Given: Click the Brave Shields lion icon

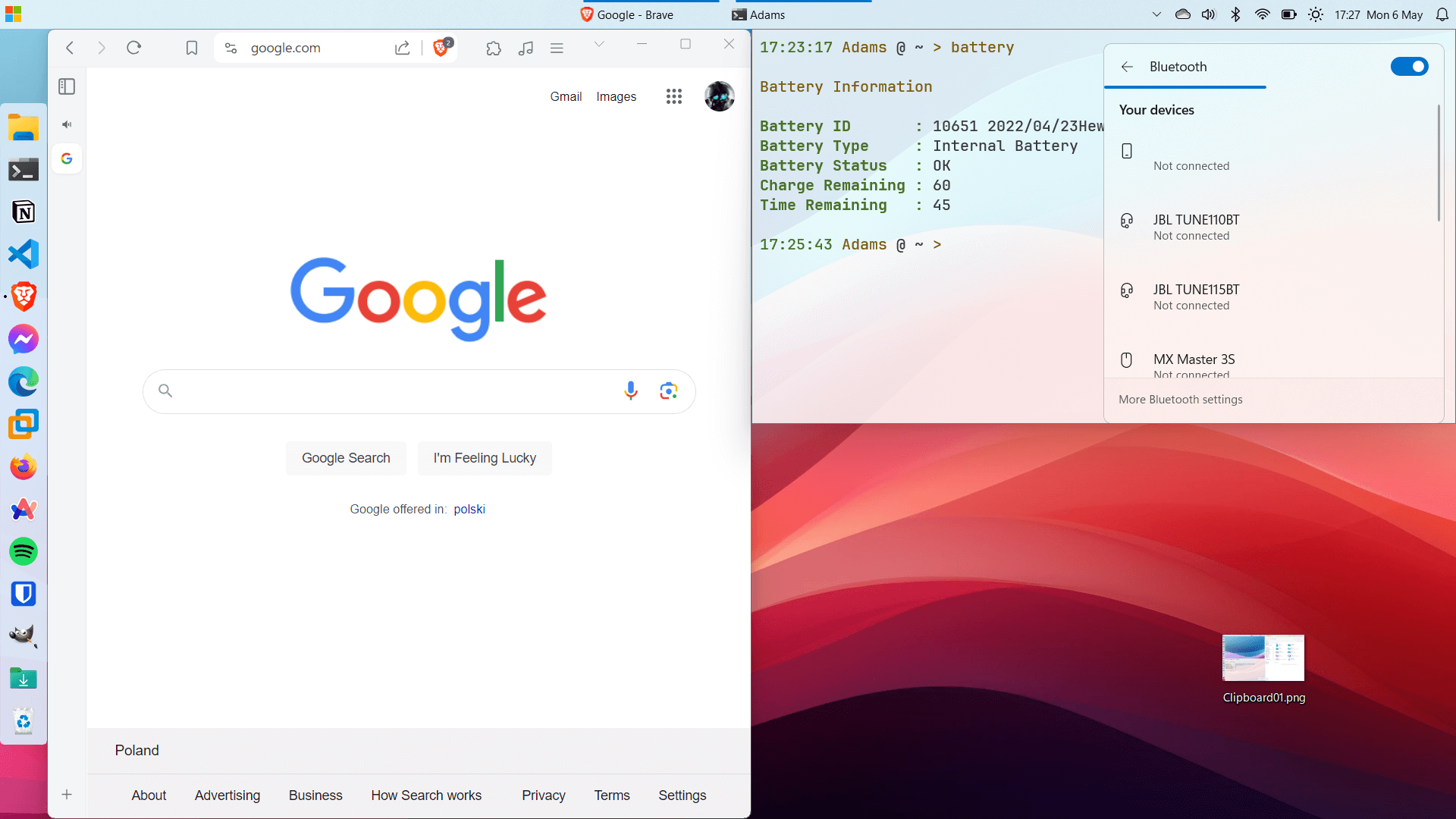Looking at the screenshot, I should [x=441, y=49].
